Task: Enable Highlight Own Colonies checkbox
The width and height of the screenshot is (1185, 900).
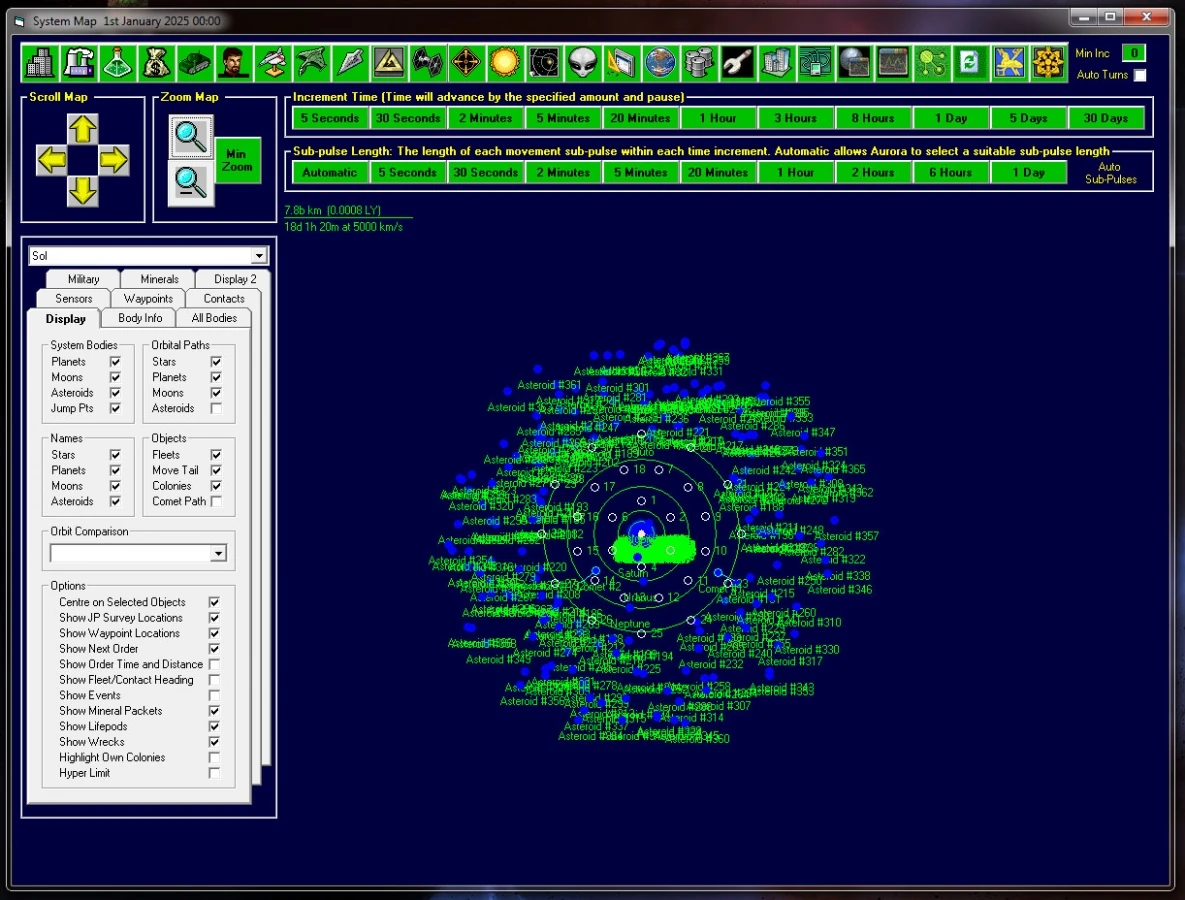Action: (215, 757)
